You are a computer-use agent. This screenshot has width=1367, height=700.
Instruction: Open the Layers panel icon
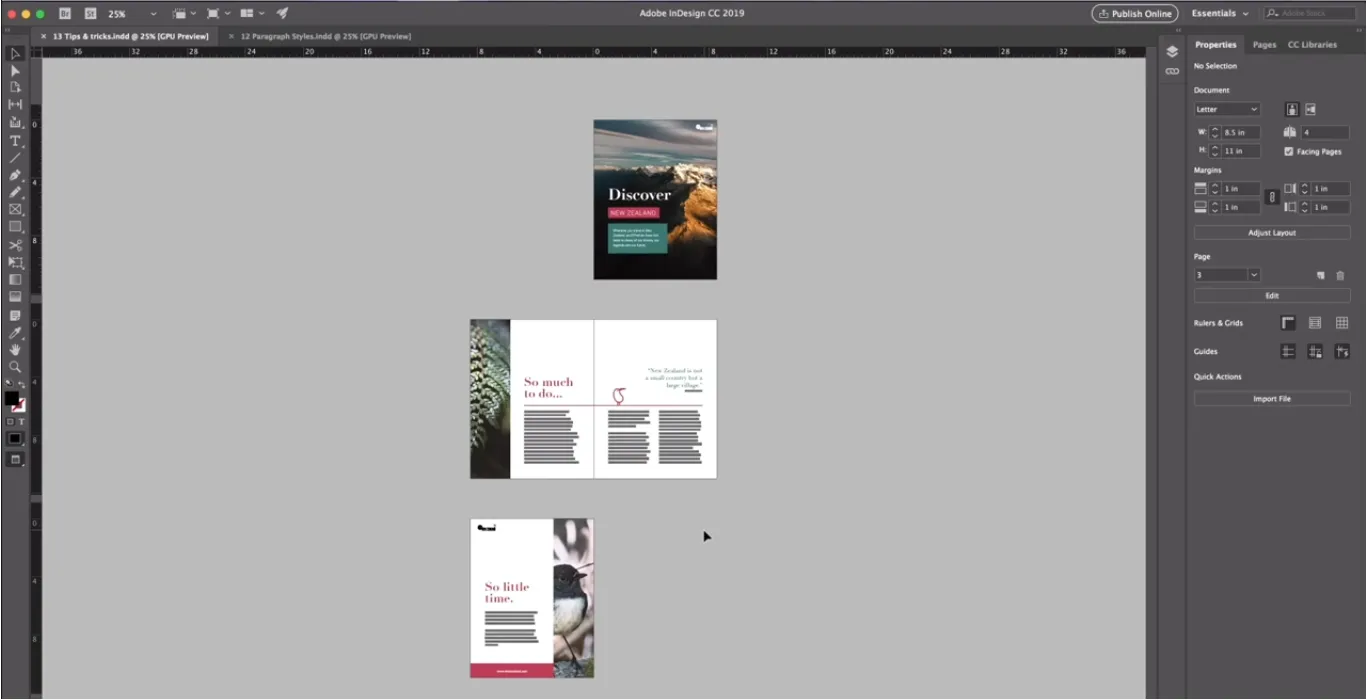click(1172, 52)
